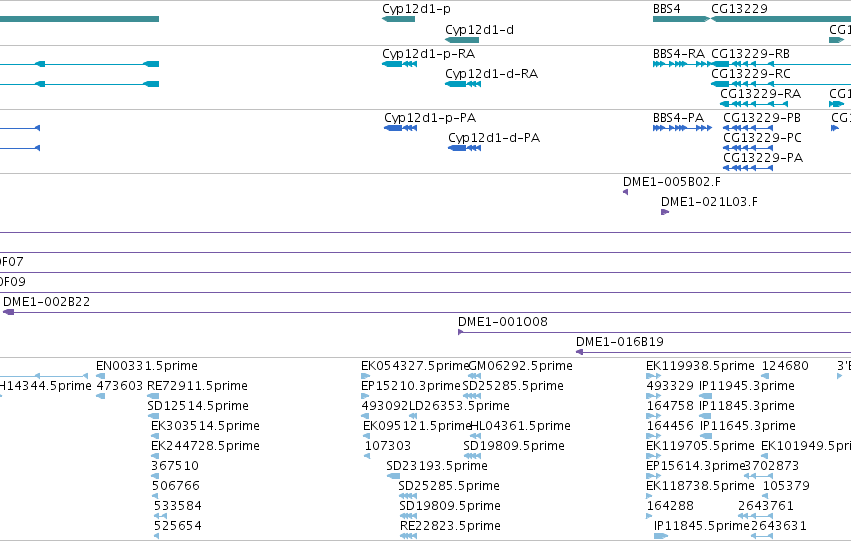851x541 pixels.
Task: Select feature 107303
Action: pos(388,446)
